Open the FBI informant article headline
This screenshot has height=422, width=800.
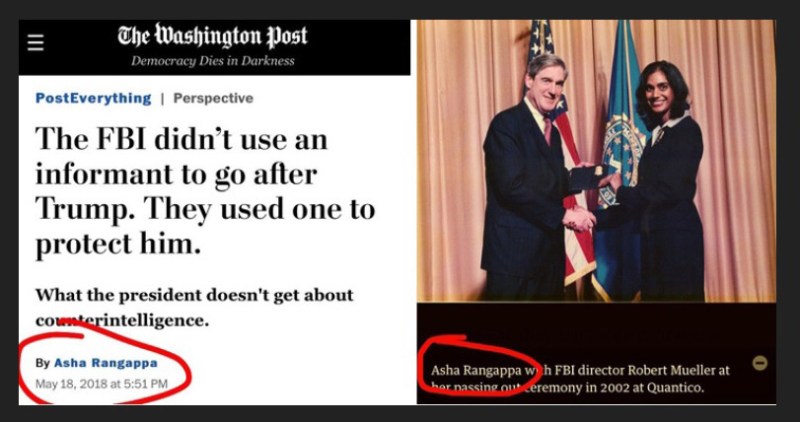coord(205,192)
